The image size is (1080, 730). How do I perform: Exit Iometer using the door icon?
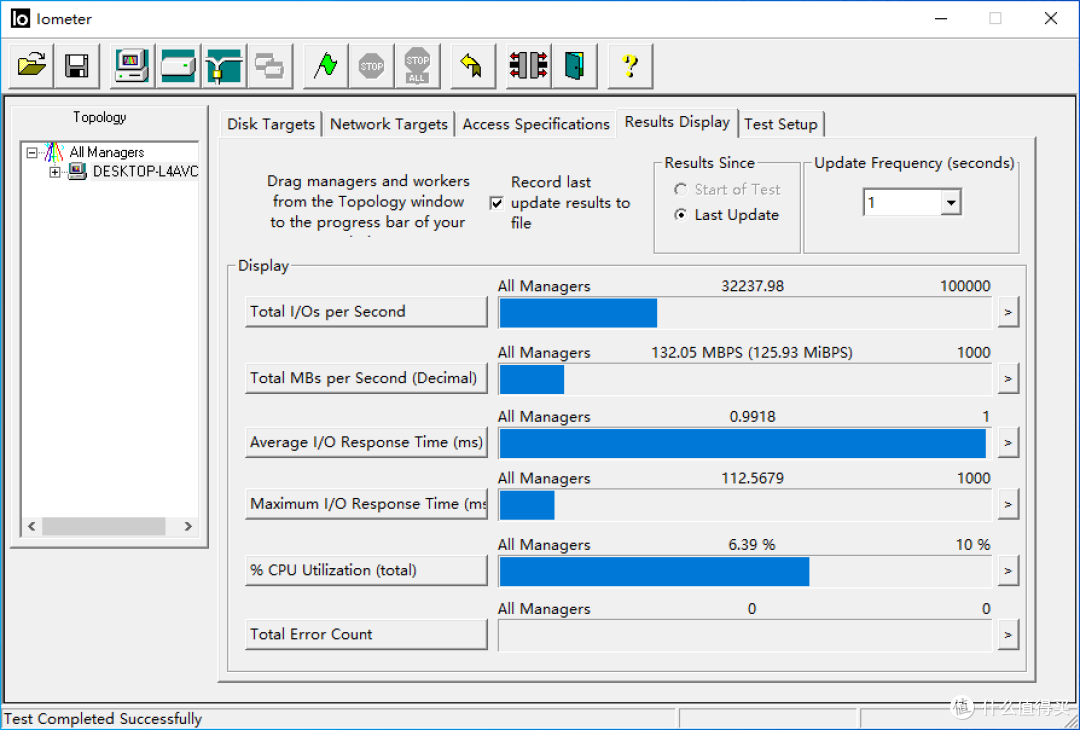tap(574, 66)
